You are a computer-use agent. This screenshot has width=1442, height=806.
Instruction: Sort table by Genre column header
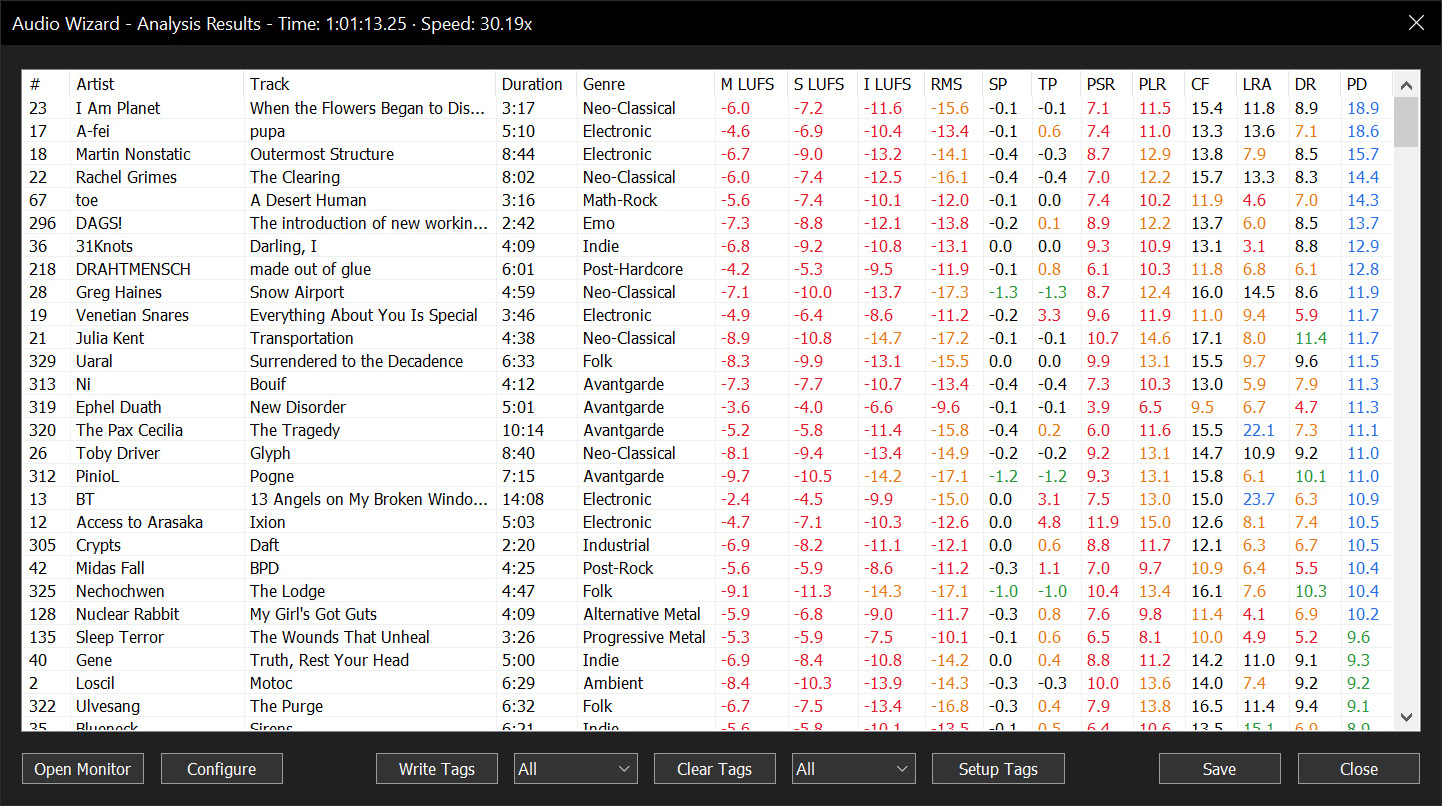604,84
